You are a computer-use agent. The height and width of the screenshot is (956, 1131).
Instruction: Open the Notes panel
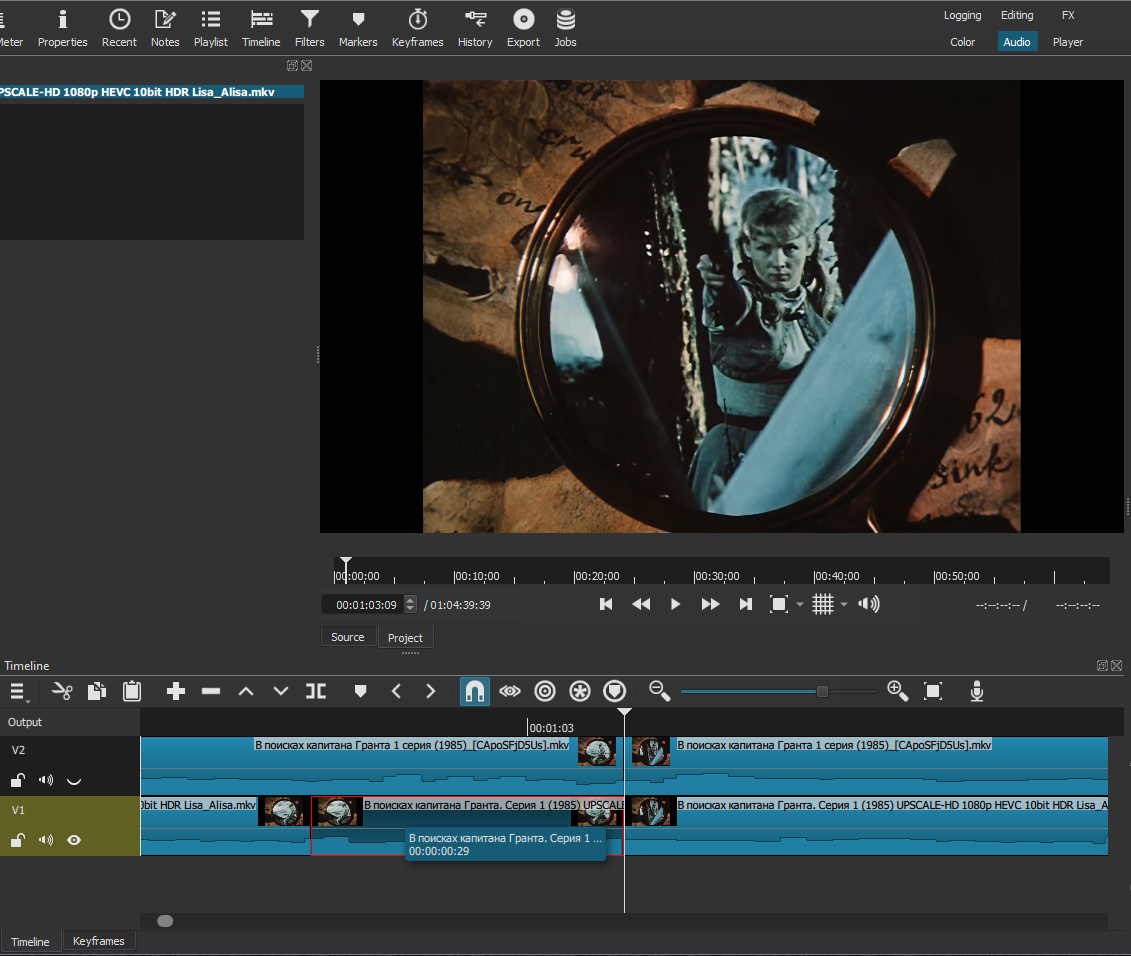coord(165,29)
